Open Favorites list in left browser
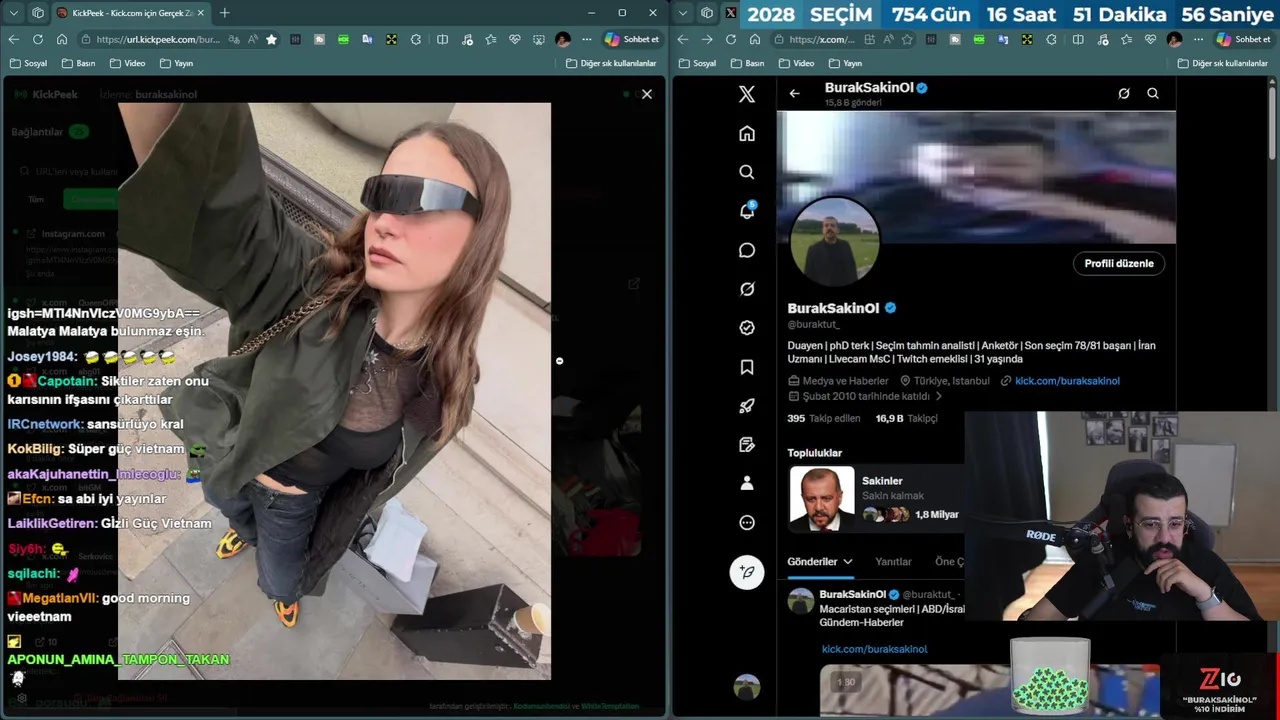 pos(490,39)
